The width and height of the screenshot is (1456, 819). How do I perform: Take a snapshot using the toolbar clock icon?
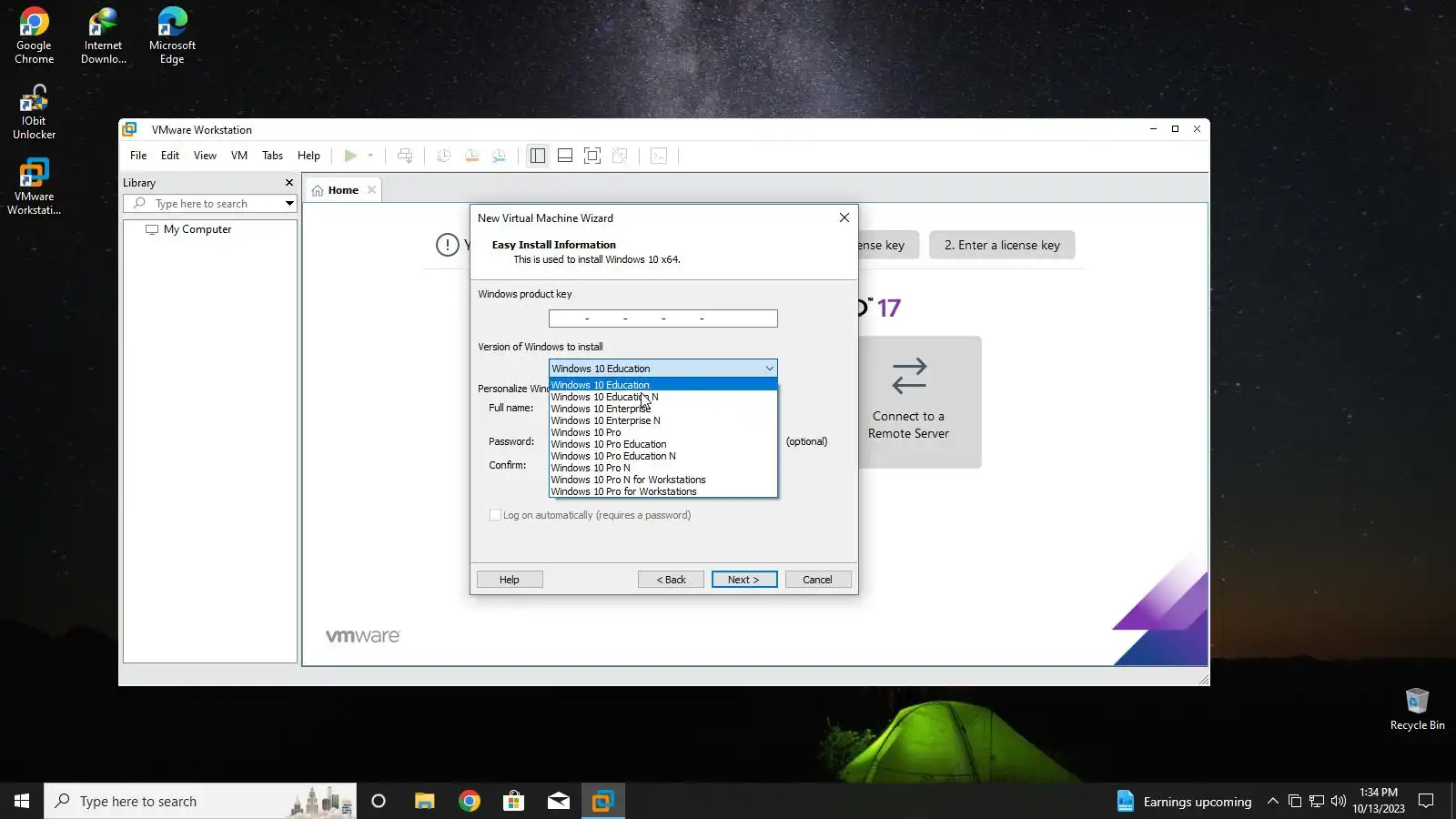point(443,156)
